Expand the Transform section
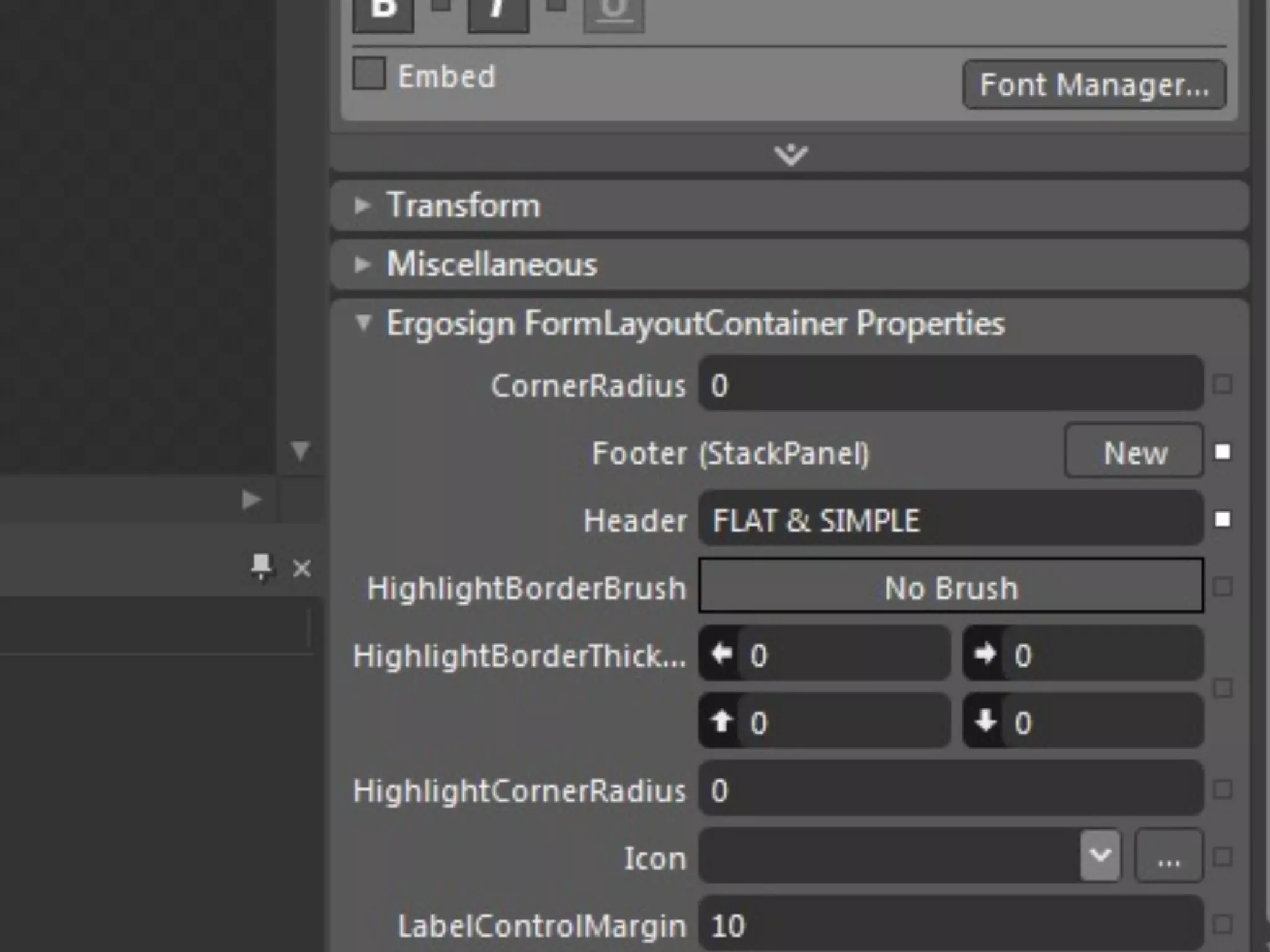1270x952 pixels. 363,205
